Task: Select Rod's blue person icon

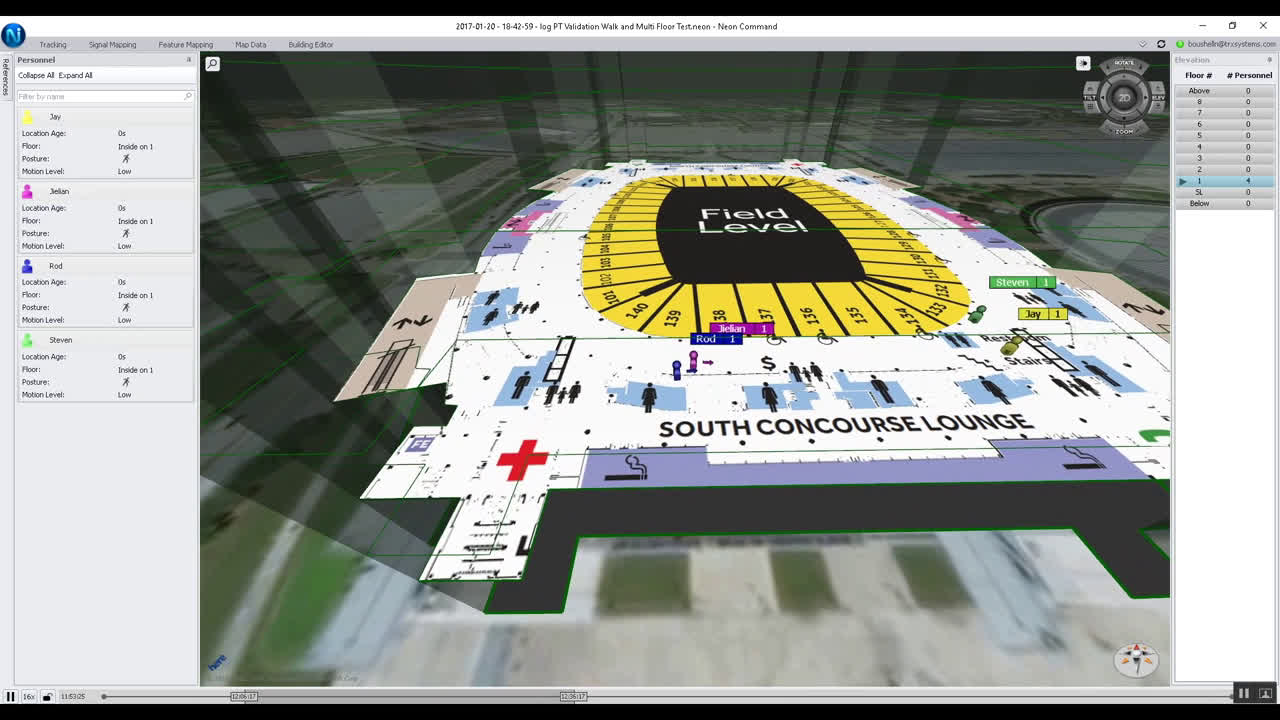Action: [27, 266]
